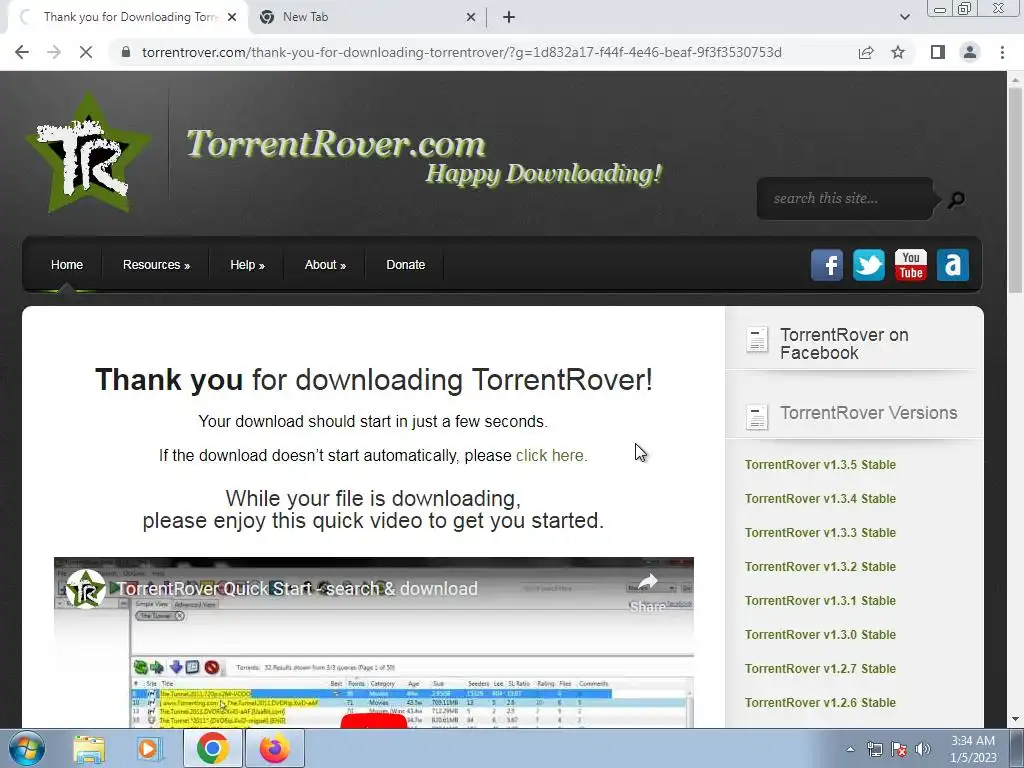
Task: Play the embedded quick start video
Action: tap(374, 721)
